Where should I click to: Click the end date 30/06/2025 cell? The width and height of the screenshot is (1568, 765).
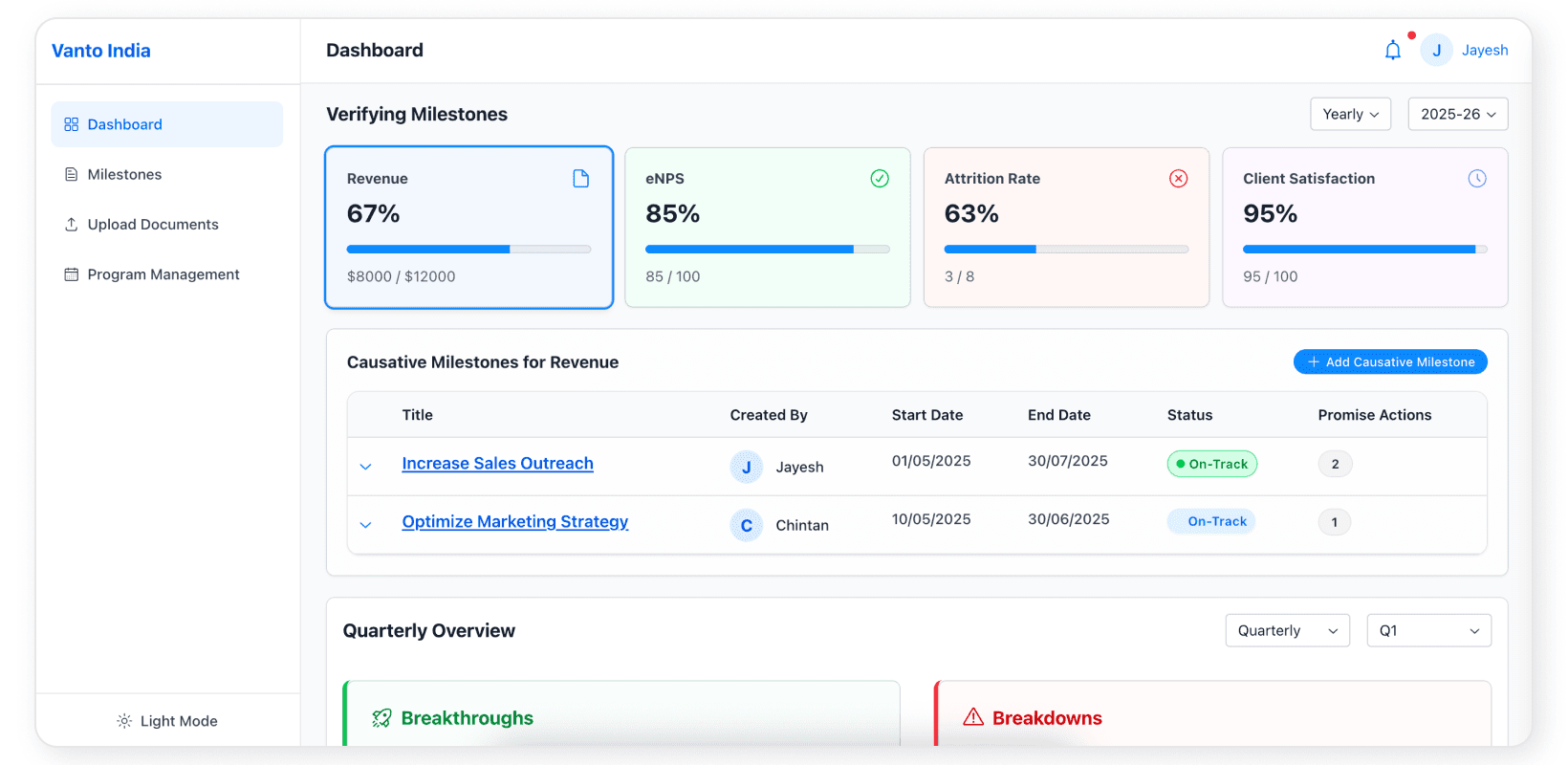(x=1069, y=519)
